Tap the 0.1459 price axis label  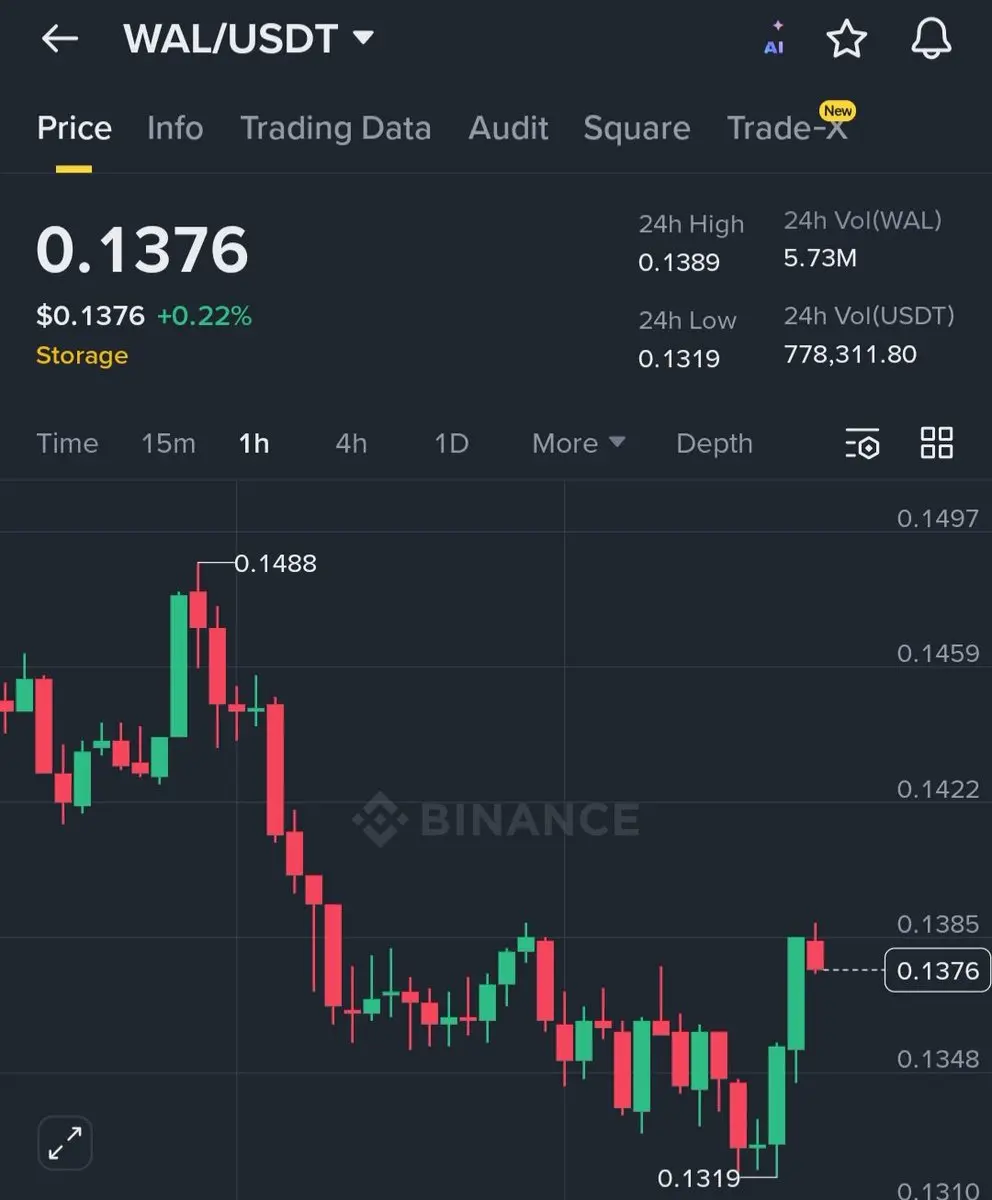click(937, 653)
